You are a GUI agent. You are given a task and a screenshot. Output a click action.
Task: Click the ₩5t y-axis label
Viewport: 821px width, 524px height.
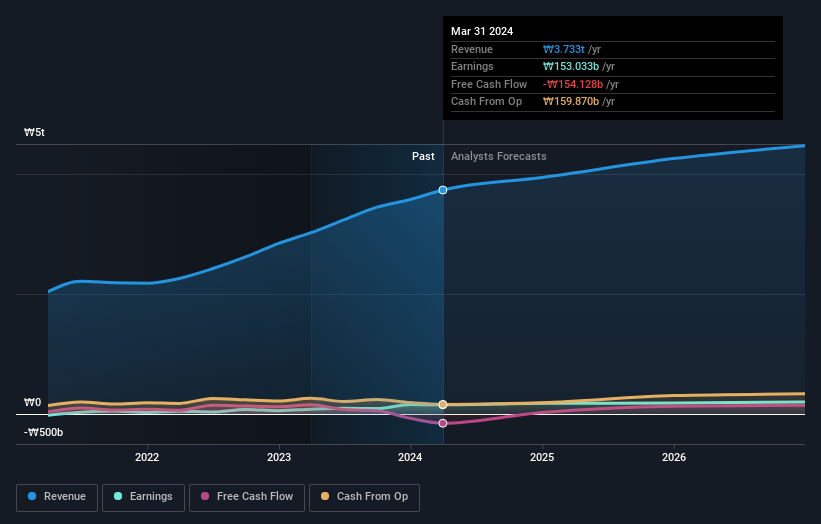[35, 132]
